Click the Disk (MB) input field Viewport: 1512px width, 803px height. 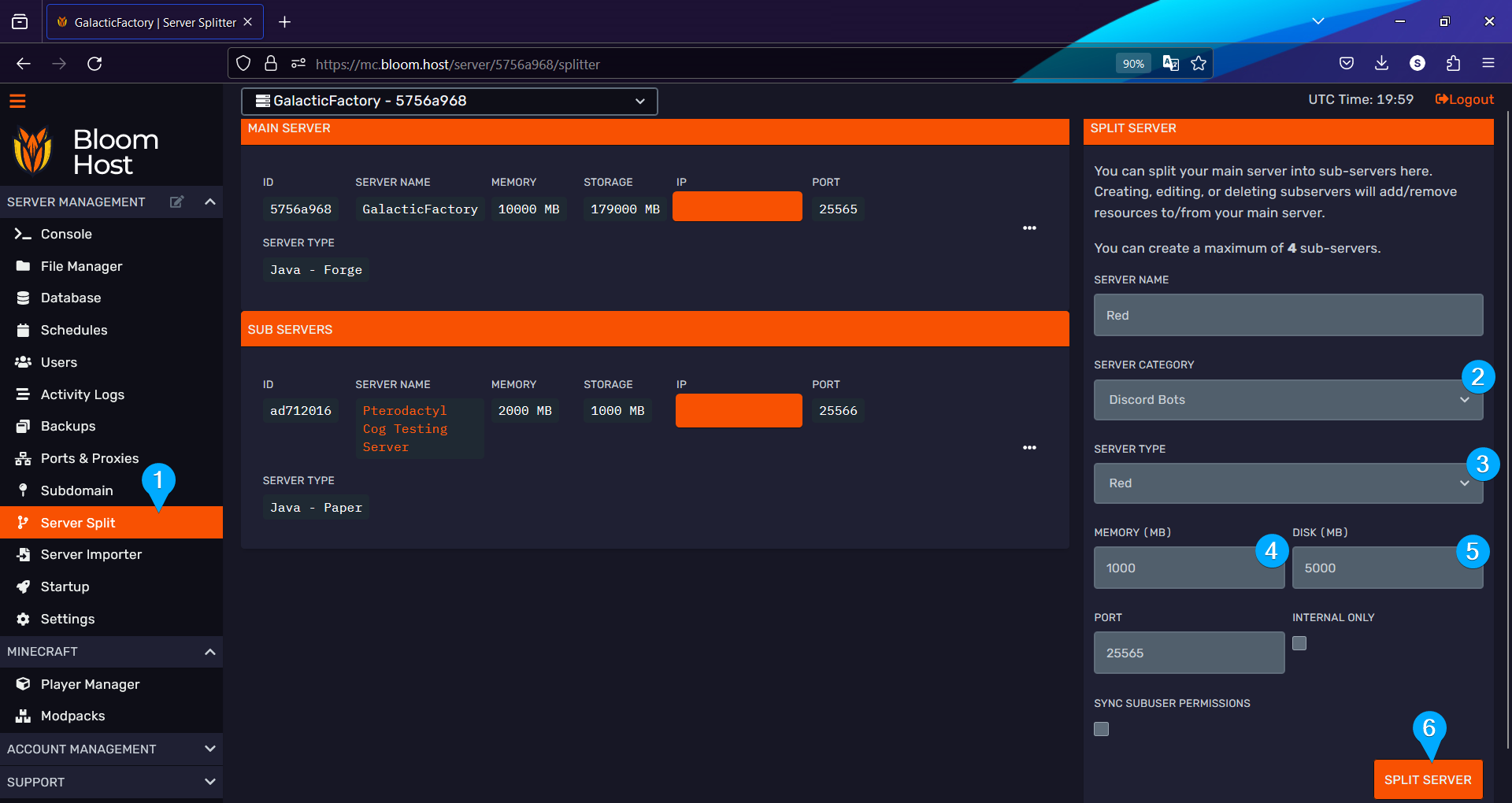click(1387, 568)
